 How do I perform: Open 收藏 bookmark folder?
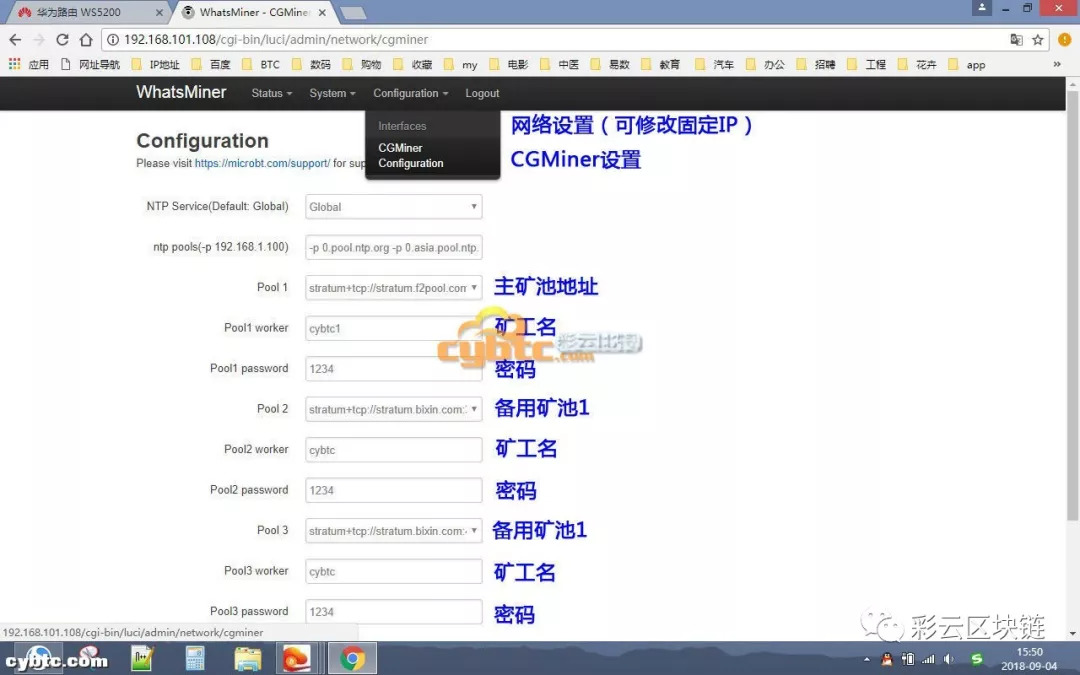pos(413,64)
